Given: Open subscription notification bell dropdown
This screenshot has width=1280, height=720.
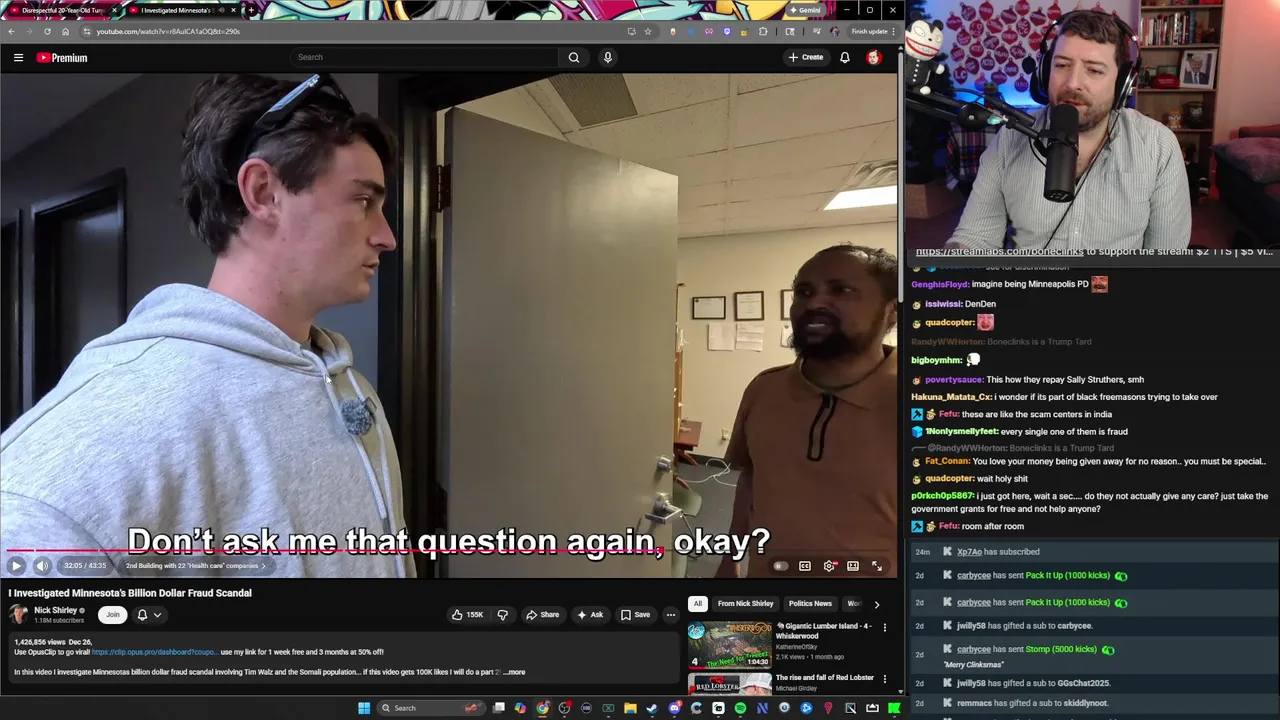Looking at the screenshot, I should coord(149,615).
